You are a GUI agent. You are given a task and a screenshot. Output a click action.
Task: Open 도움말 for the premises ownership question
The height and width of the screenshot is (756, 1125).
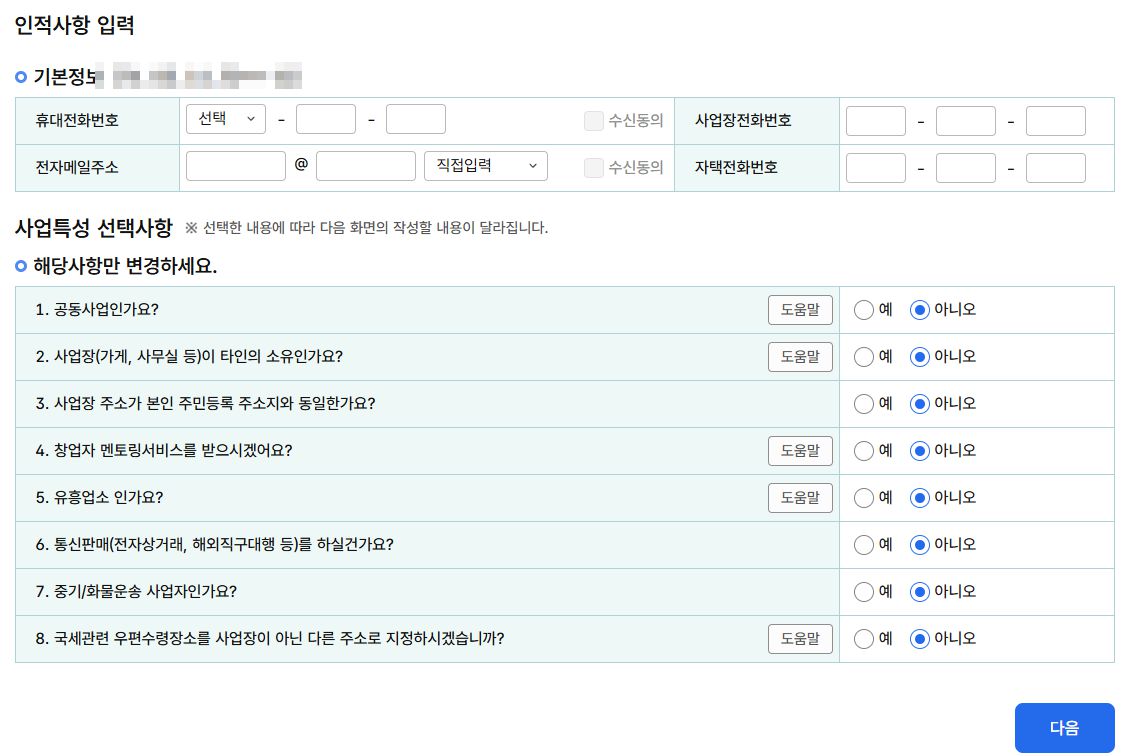point(800,357)
